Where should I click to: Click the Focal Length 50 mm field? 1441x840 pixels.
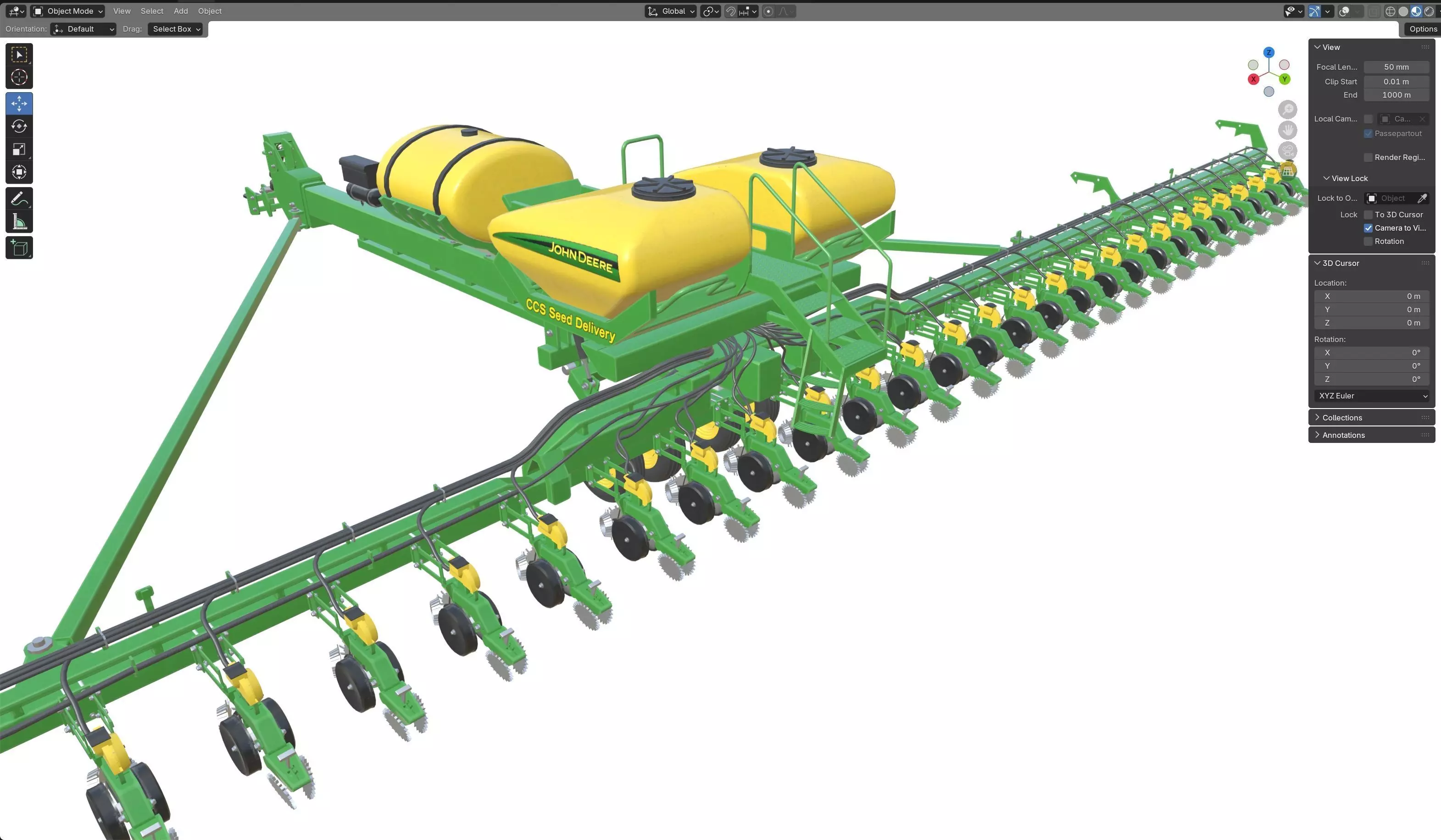click(x=1396, y=67)
